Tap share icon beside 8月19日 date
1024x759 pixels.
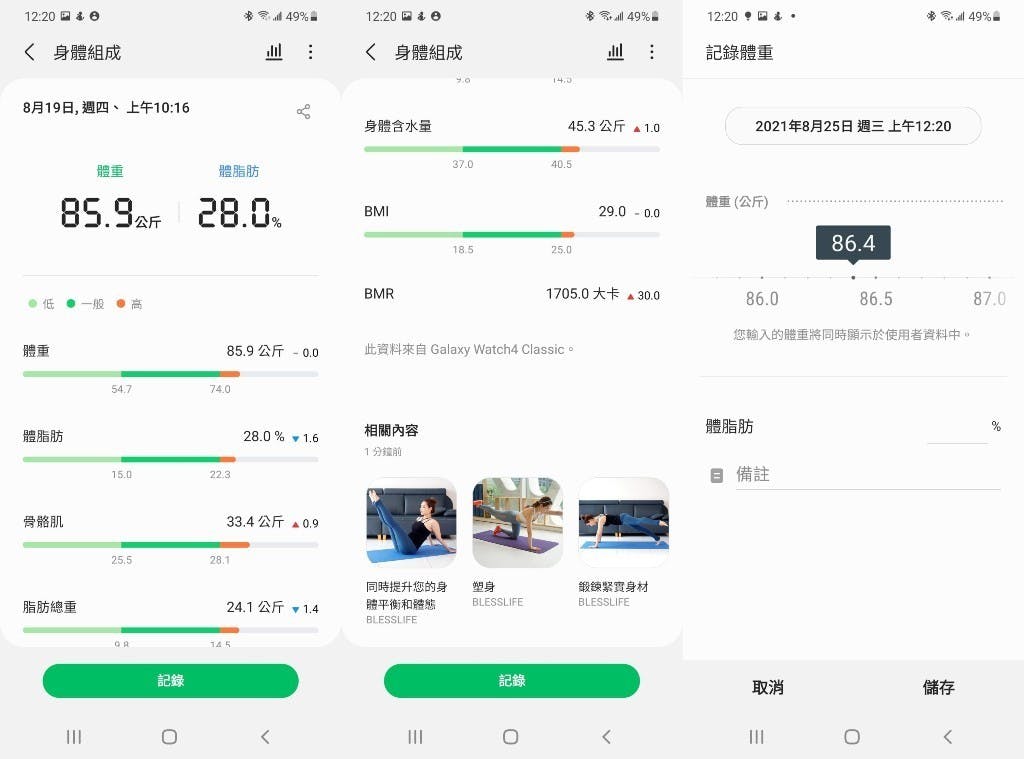tap(304, 112)
